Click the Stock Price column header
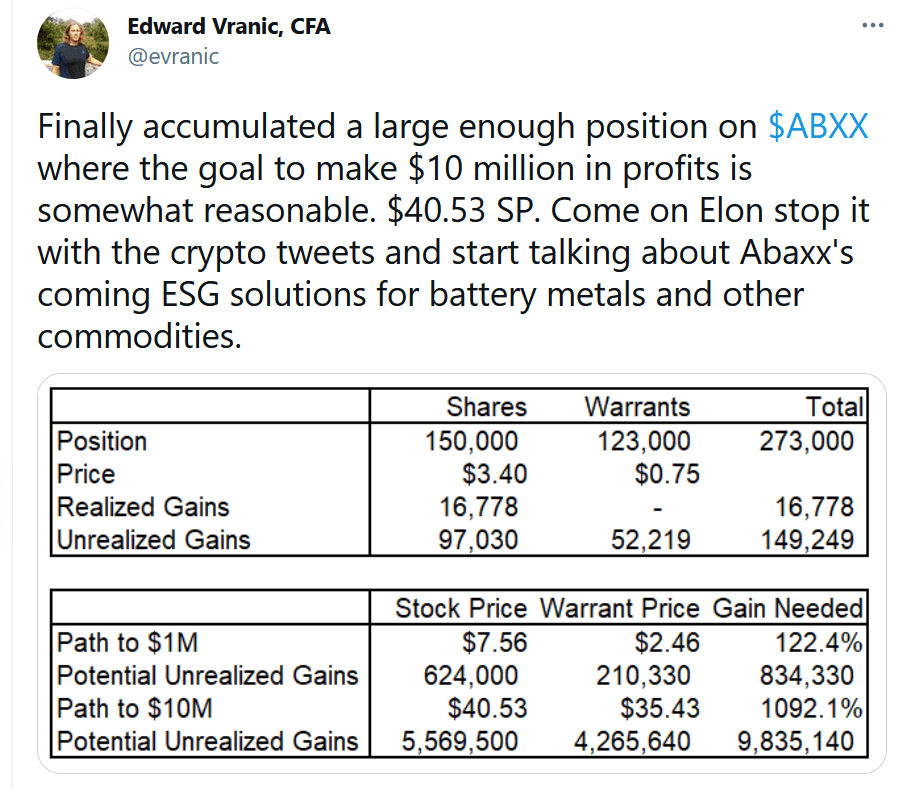The image size is (905, 789). pyautogui.click(x=461, y=608)
